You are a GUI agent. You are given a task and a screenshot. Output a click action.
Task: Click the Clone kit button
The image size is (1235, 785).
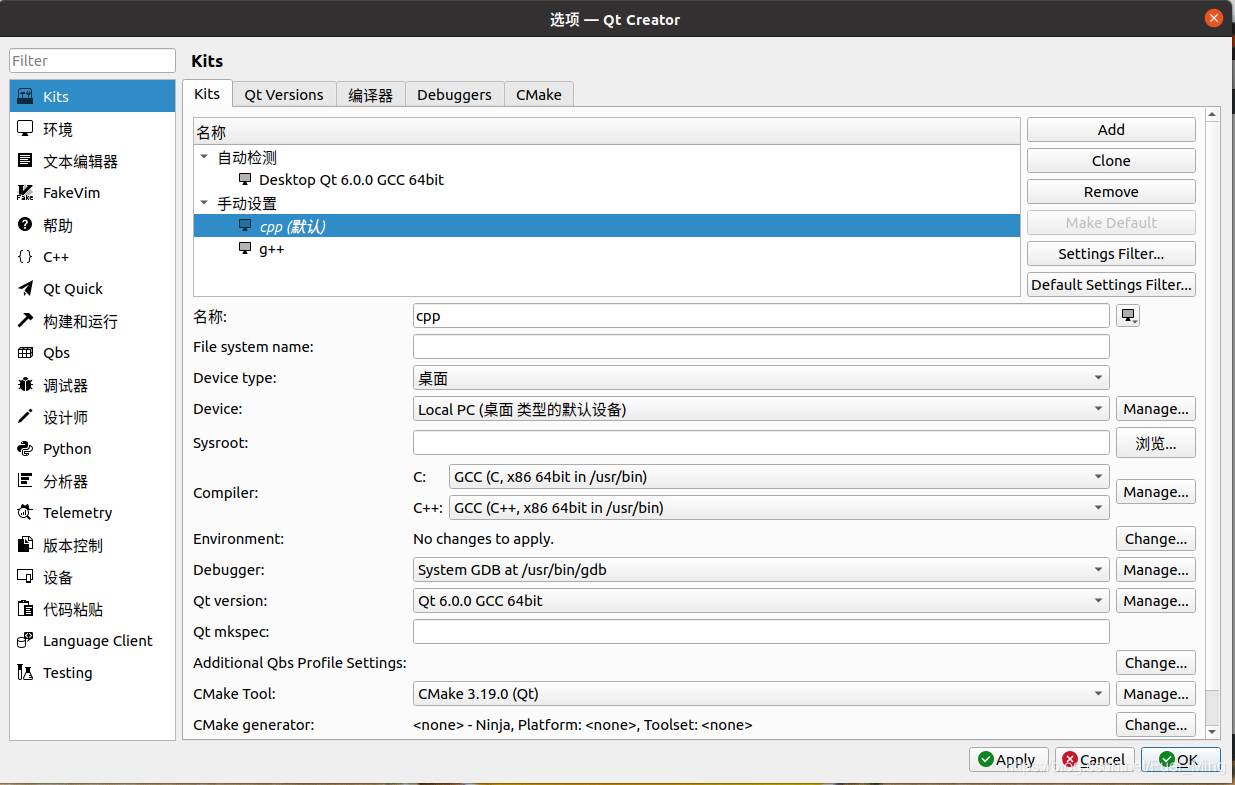click(1111, 161)
